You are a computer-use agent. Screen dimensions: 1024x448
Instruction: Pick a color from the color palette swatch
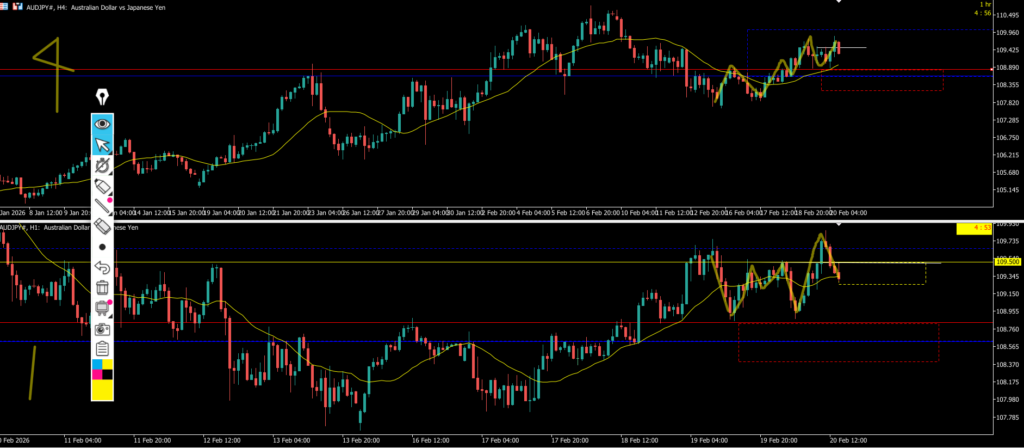102,374
